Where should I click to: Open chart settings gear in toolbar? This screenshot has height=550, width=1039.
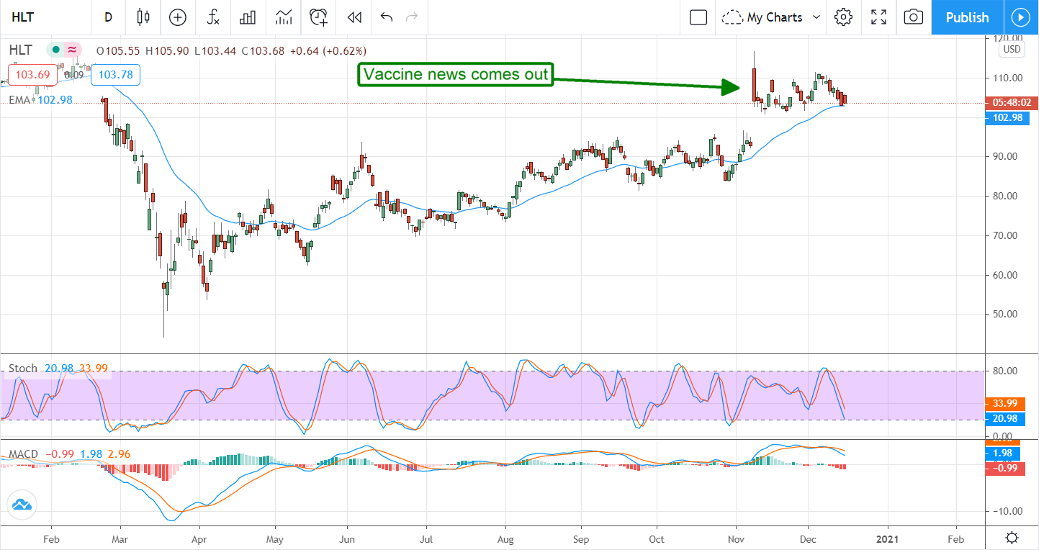(x=844, y=17)
